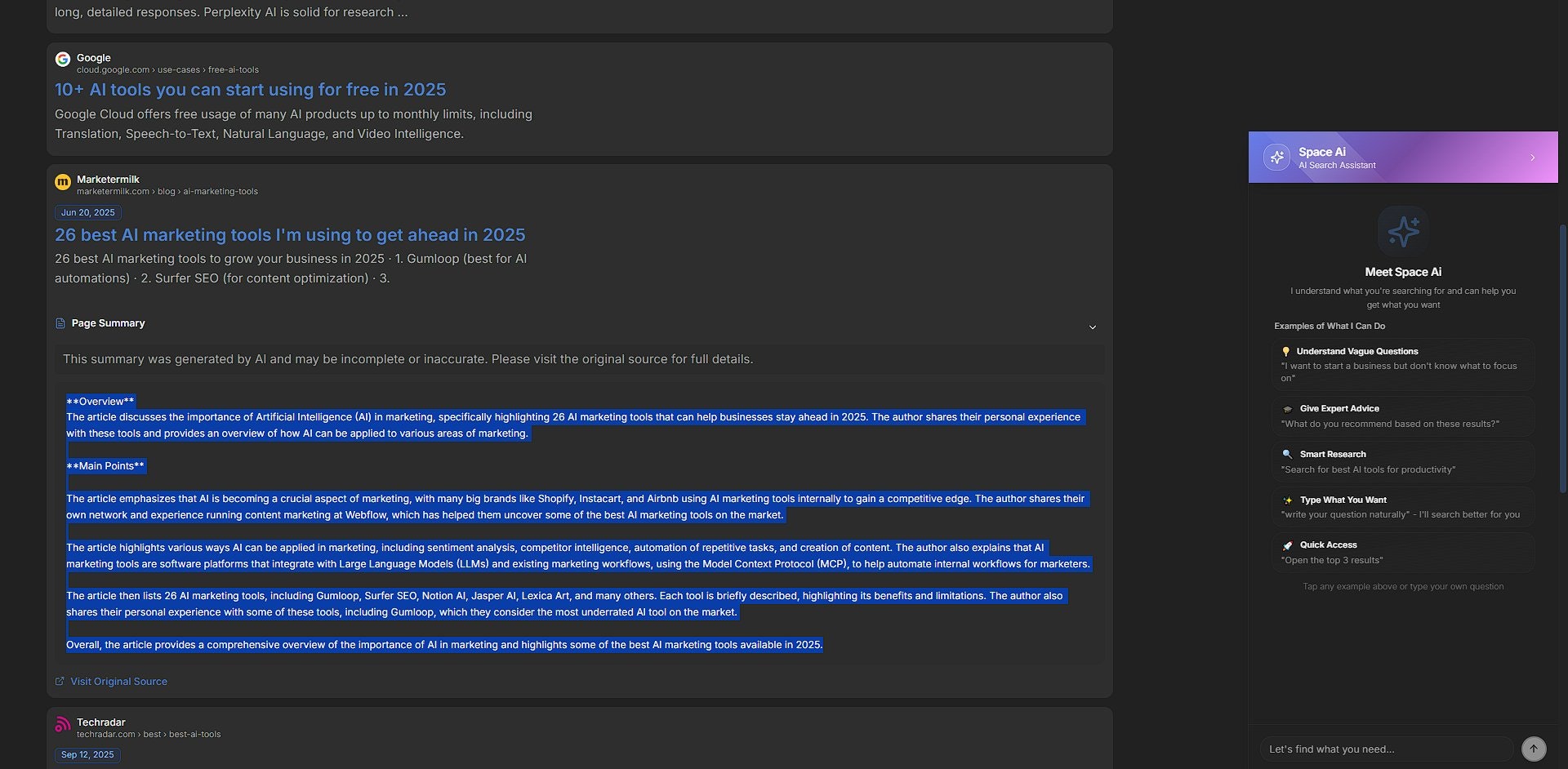Viewport: 1568px width, 769px height.
Task: Open '10+ AI tools you can start using for free in 2025'
Action: [x=250, y=90]
